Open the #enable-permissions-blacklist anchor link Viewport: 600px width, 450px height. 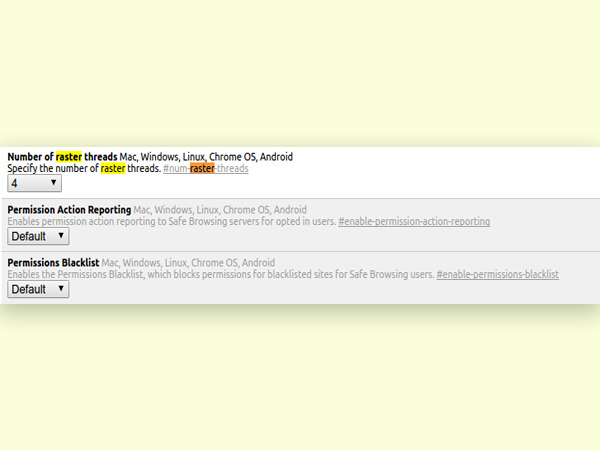click(x=497, y=274)
